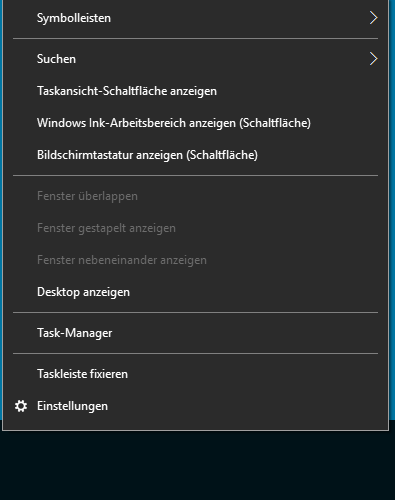This screenshot has width=395, height=500.
Task: Click the separator line above Fenster überlappen
Action: click(x=195, y=175)
